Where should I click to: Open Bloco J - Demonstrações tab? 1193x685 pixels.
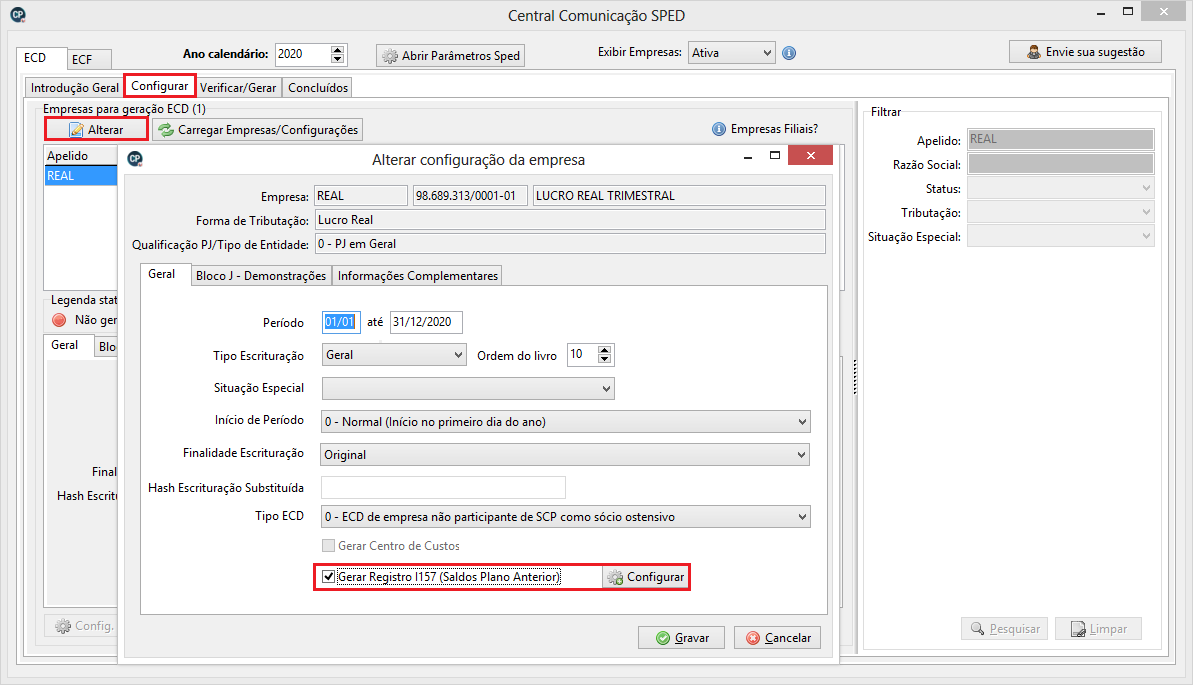click(x=261, y=276)
